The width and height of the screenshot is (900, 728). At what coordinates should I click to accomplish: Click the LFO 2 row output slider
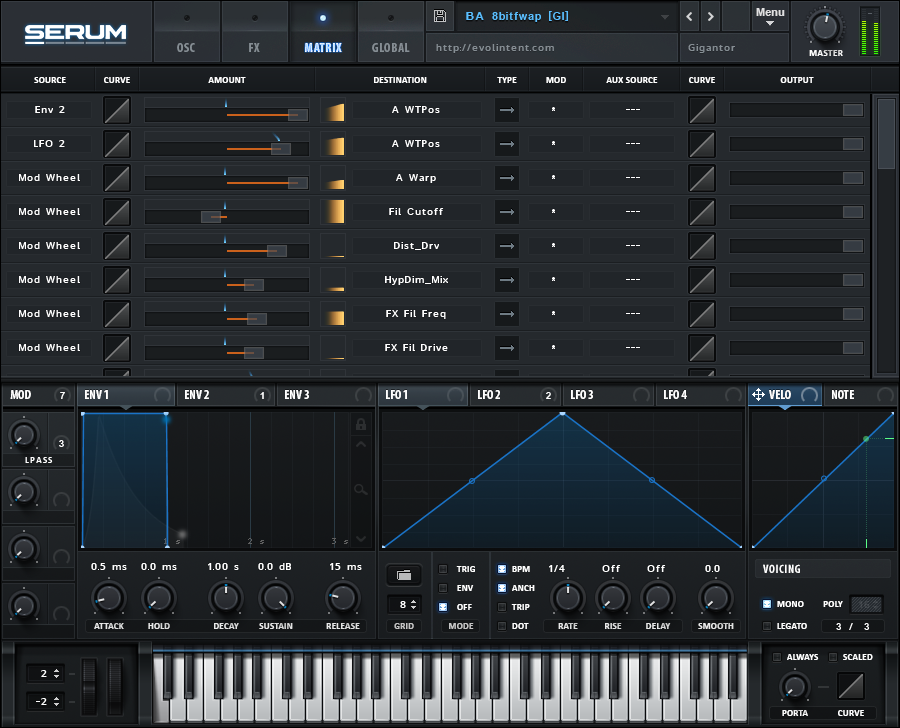[x=797, y=144]
